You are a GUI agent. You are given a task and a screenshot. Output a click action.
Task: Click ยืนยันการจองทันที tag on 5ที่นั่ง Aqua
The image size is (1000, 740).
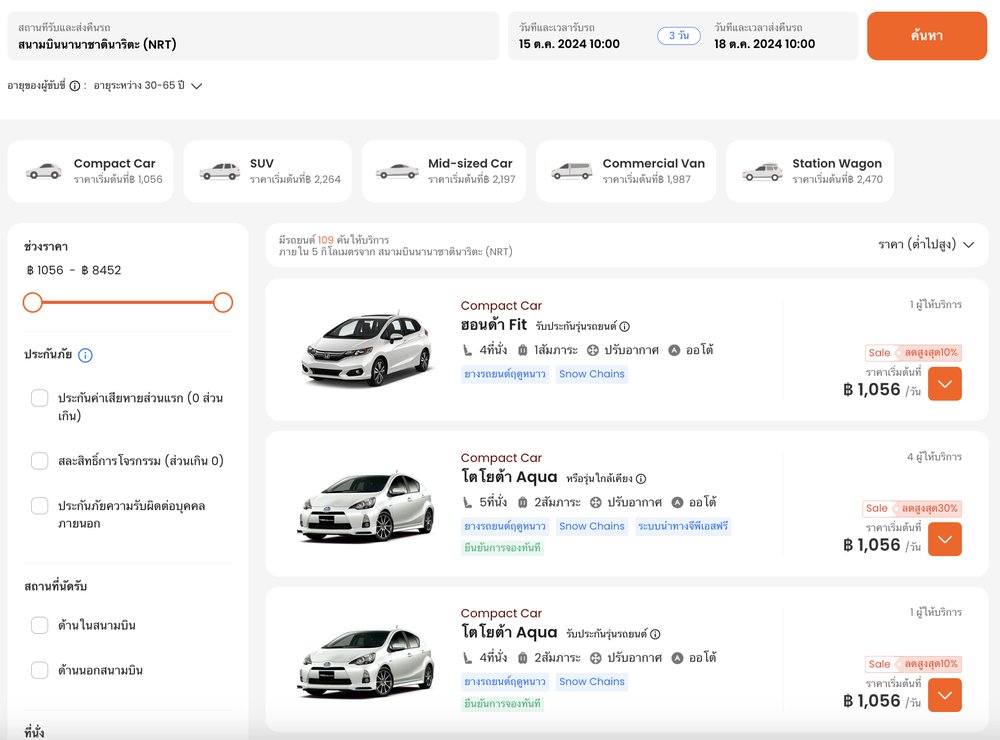[503, 547]
